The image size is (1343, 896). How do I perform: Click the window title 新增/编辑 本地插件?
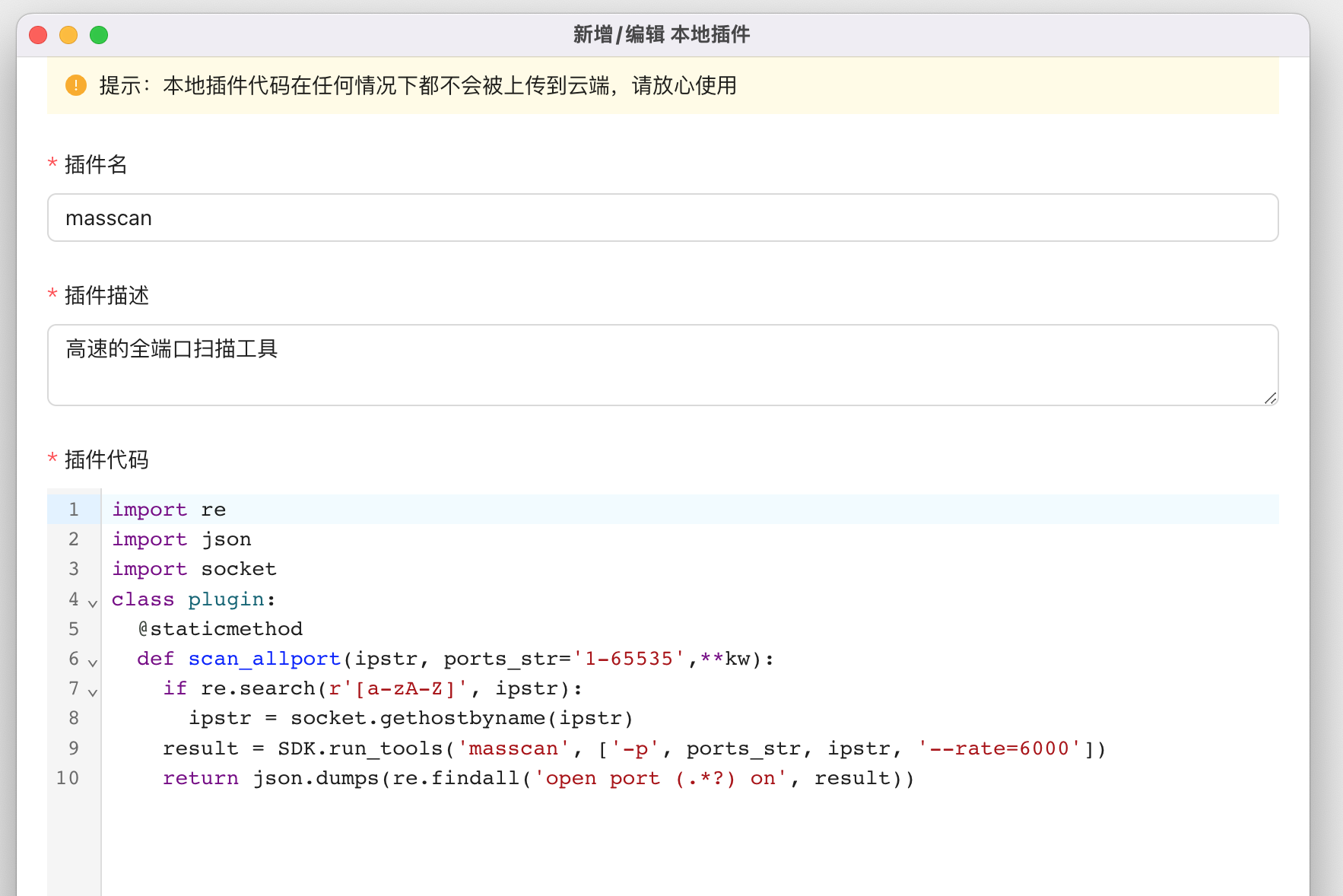click(662, 35)
